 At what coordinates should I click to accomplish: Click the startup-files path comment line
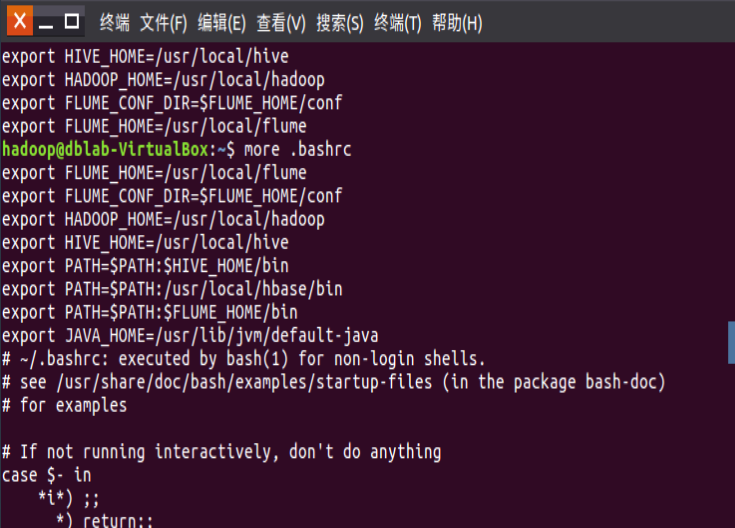coord(334,382)
